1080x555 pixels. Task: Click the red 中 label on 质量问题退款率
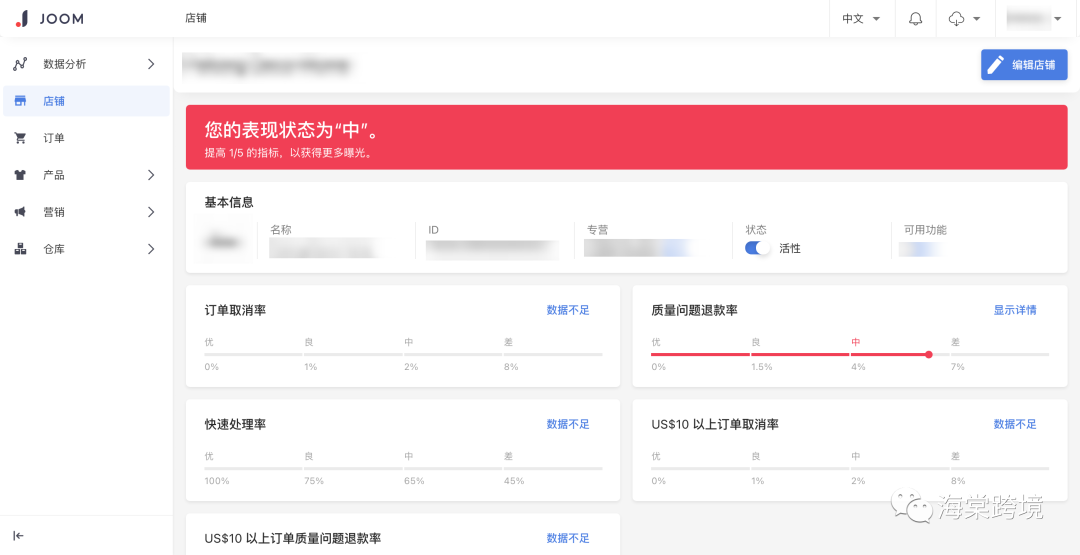855,342
